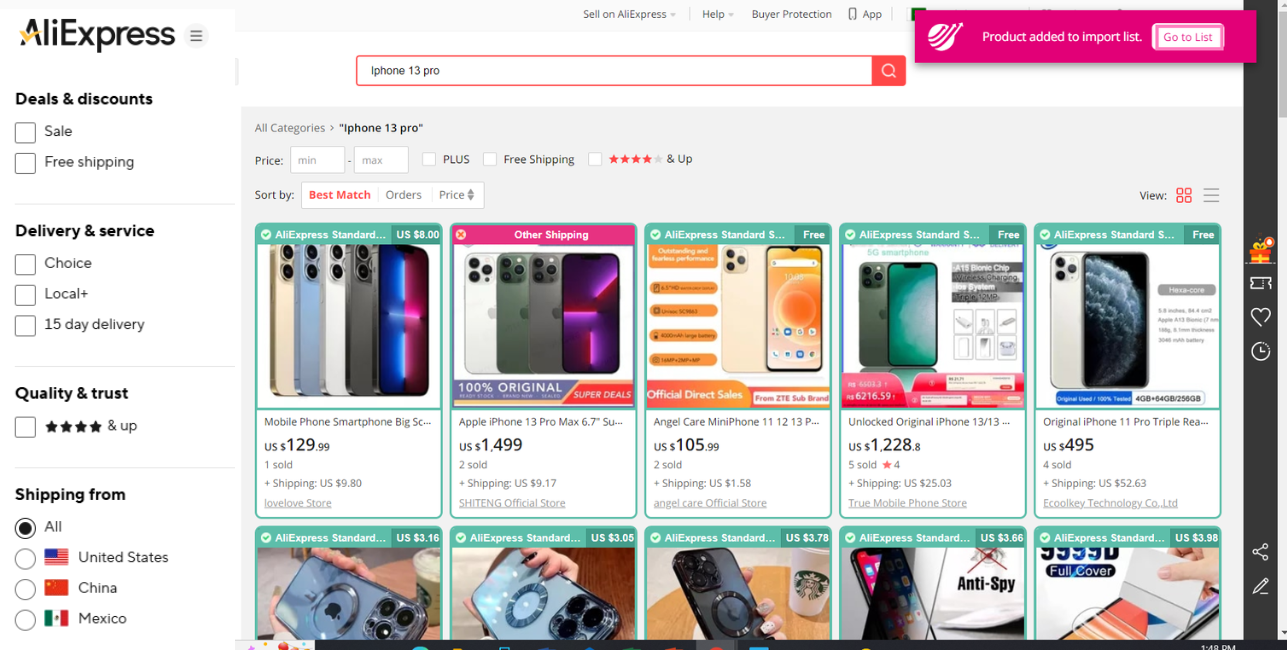Click the red X icon on Other Shipping badge
The height and width of the screenshot is (660, 1287).
461,235
